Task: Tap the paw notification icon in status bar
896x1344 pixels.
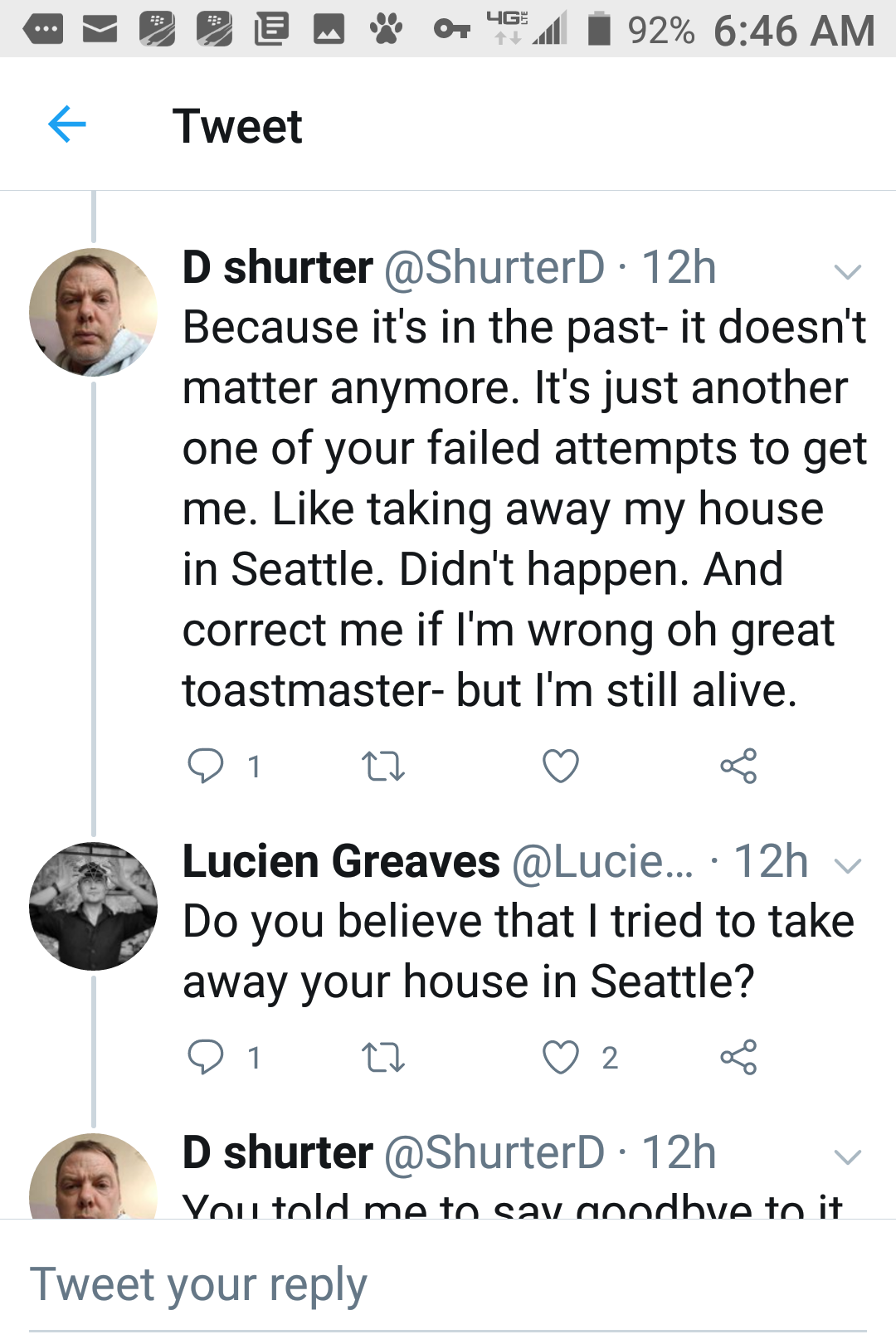Action: [x=386, y=31]
